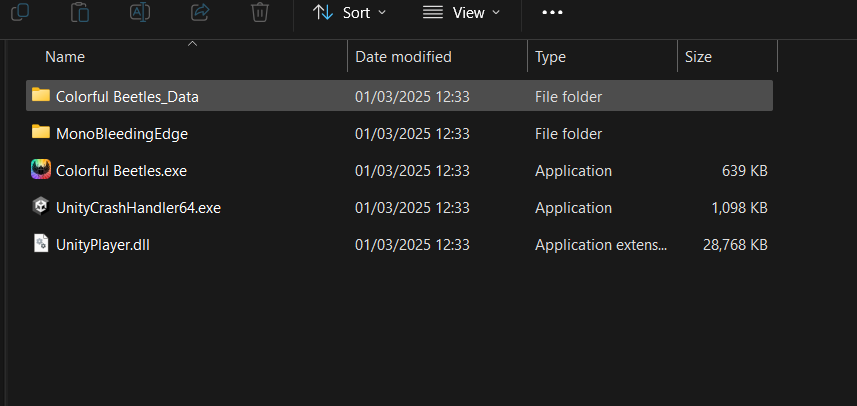Open the See more ellipsis menu

(x=551, y=13)
